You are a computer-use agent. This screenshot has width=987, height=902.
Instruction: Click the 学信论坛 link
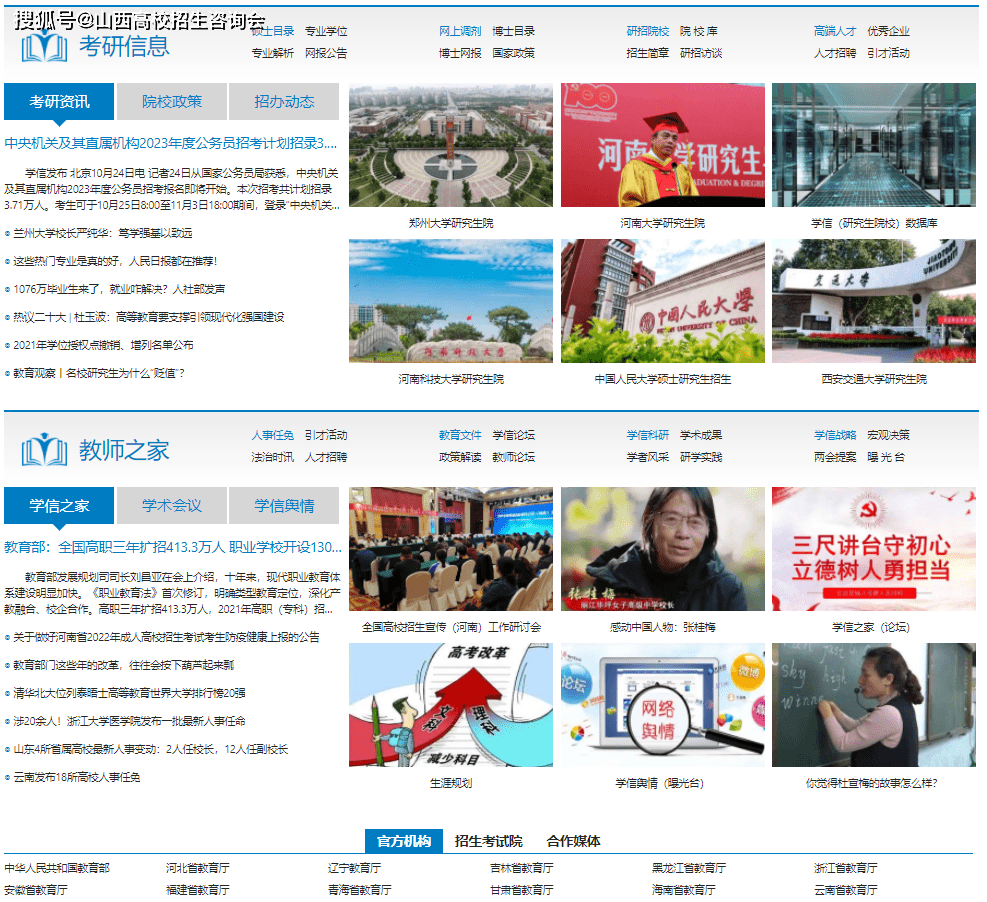pos(514,435)
